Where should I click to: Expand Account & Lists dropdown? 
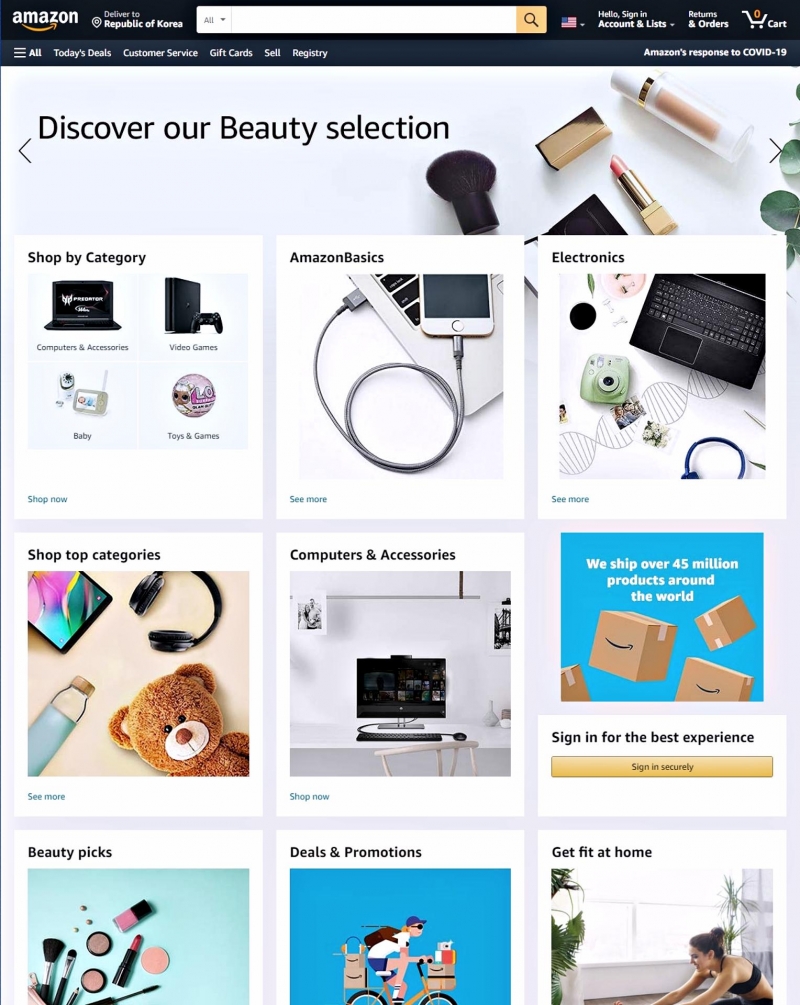click(x=636, y=19)
